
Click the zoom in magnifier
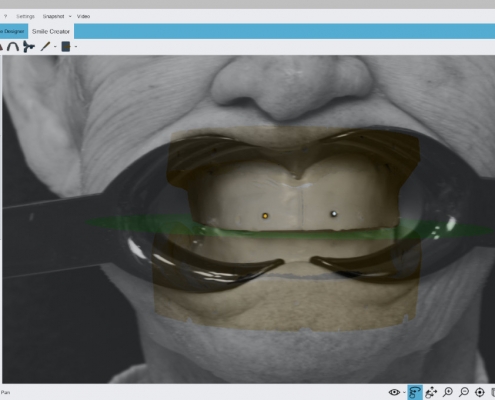click(x=448, y=392)
